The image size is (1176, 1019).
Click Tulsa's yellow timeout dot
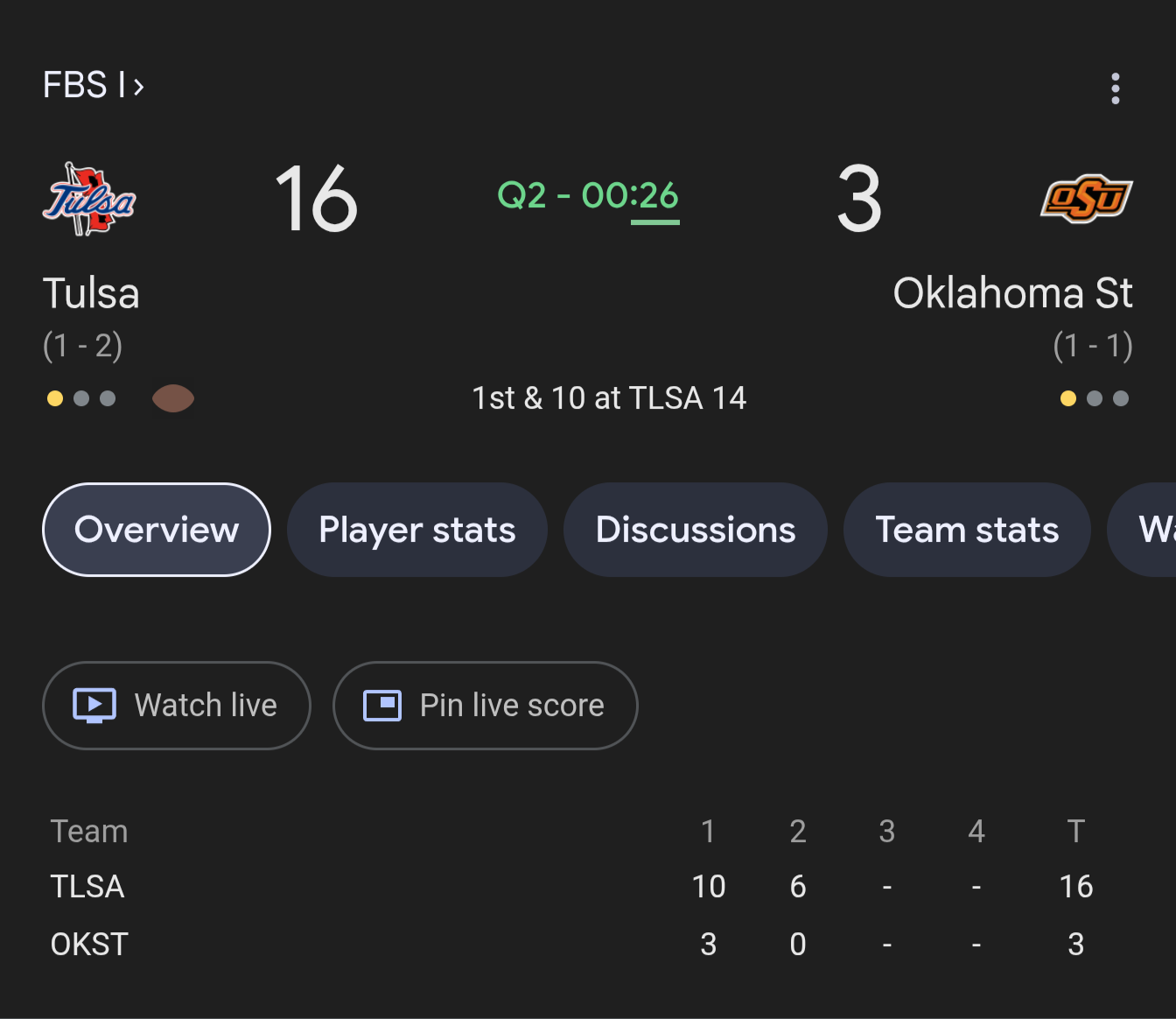coord(55,398)
